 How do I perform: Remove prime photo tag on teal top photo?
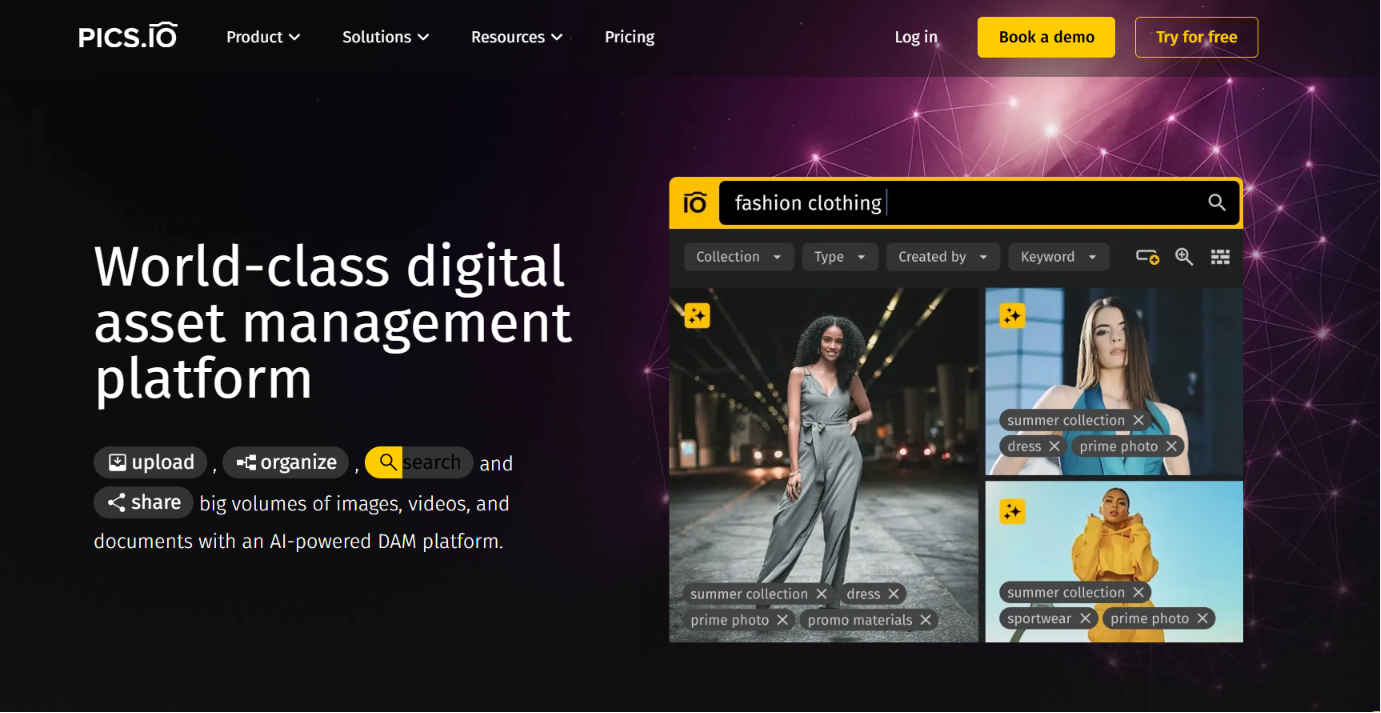pos(1171,447)
